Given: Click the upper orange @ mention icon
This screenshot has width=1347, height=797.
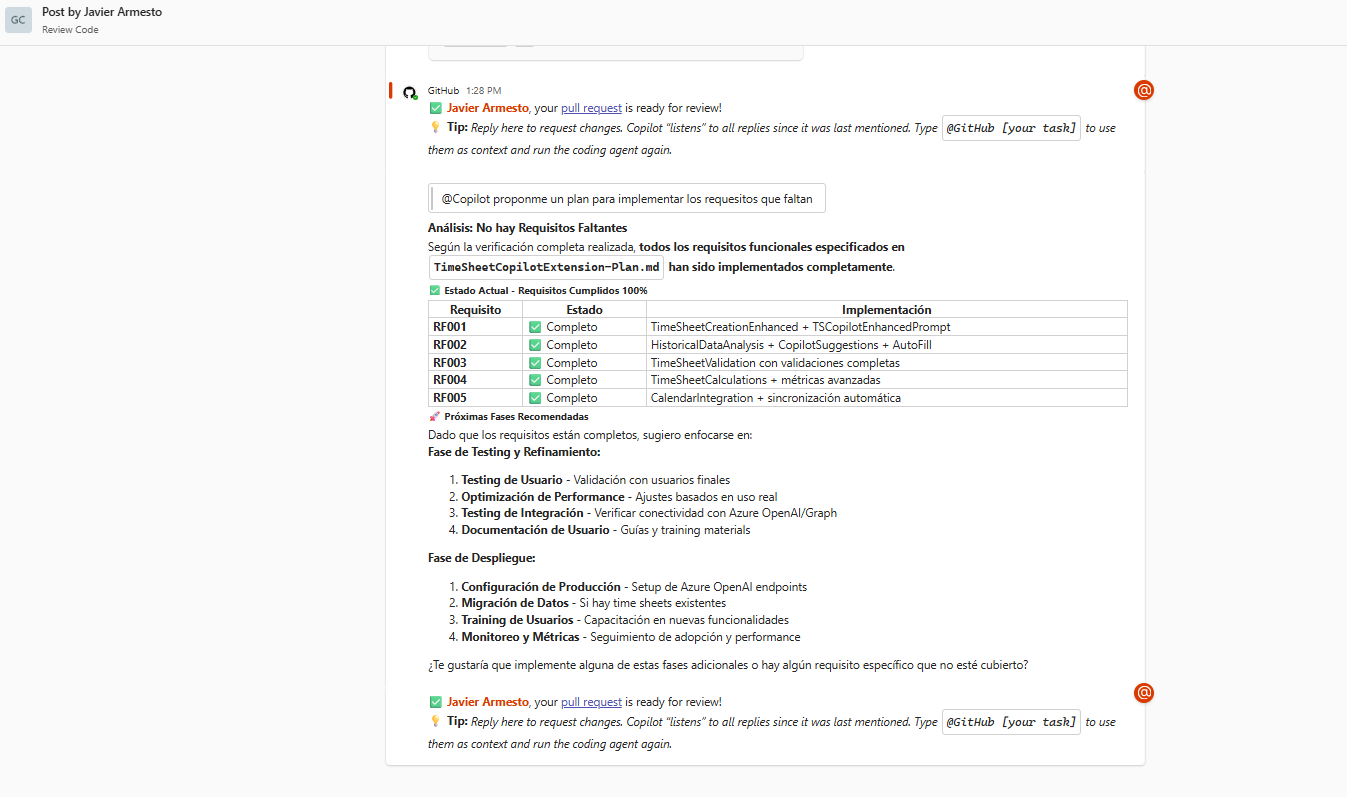Looking at the screenshot, I should coord(1144,90).
